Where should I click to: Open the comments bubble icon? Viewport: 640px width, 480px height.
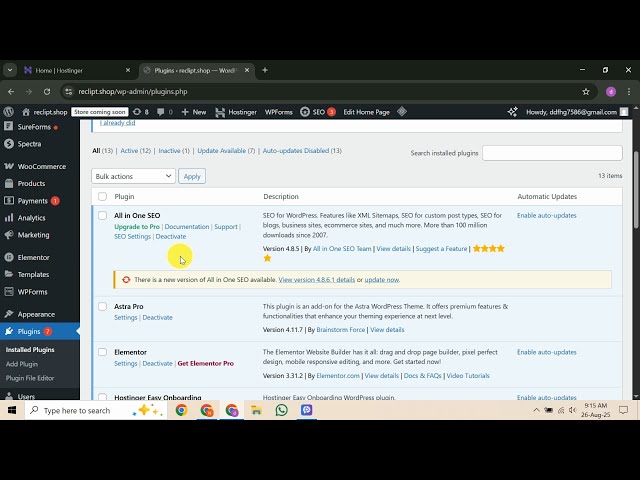point(161,112)
